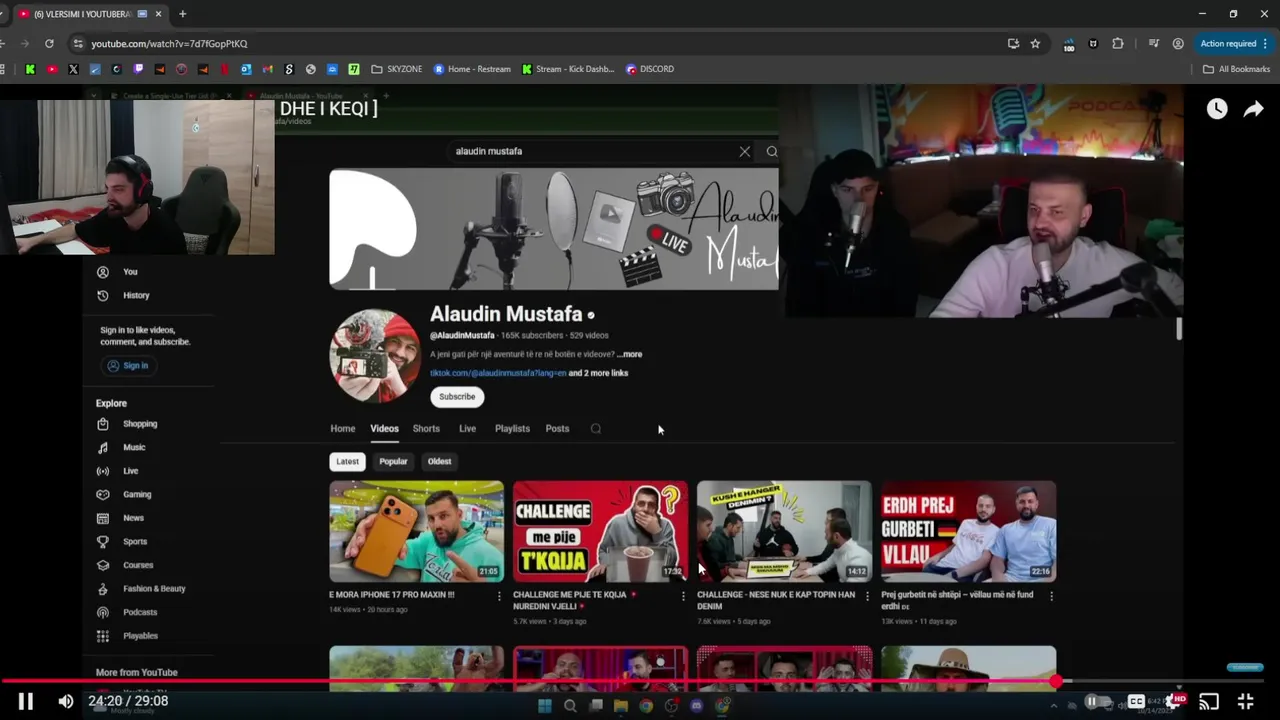The height and width of the screenshot is (720, 1280).
Task: Open the Chrome profile avatar icon
Action: pos(1178,43)
